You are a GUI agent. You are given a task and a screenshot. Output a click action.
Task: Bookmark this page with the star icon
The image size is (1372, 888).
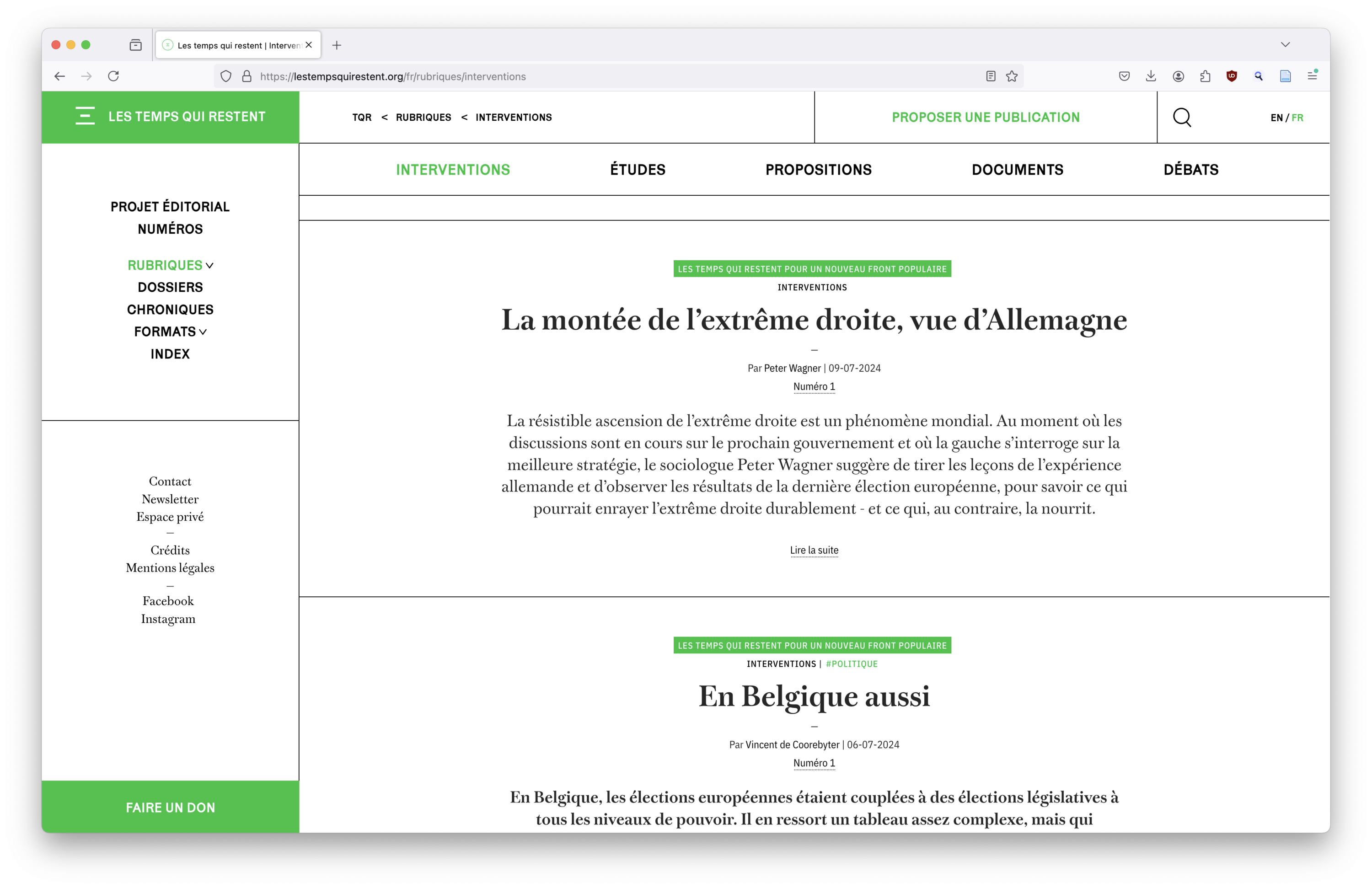[1012, 76]
